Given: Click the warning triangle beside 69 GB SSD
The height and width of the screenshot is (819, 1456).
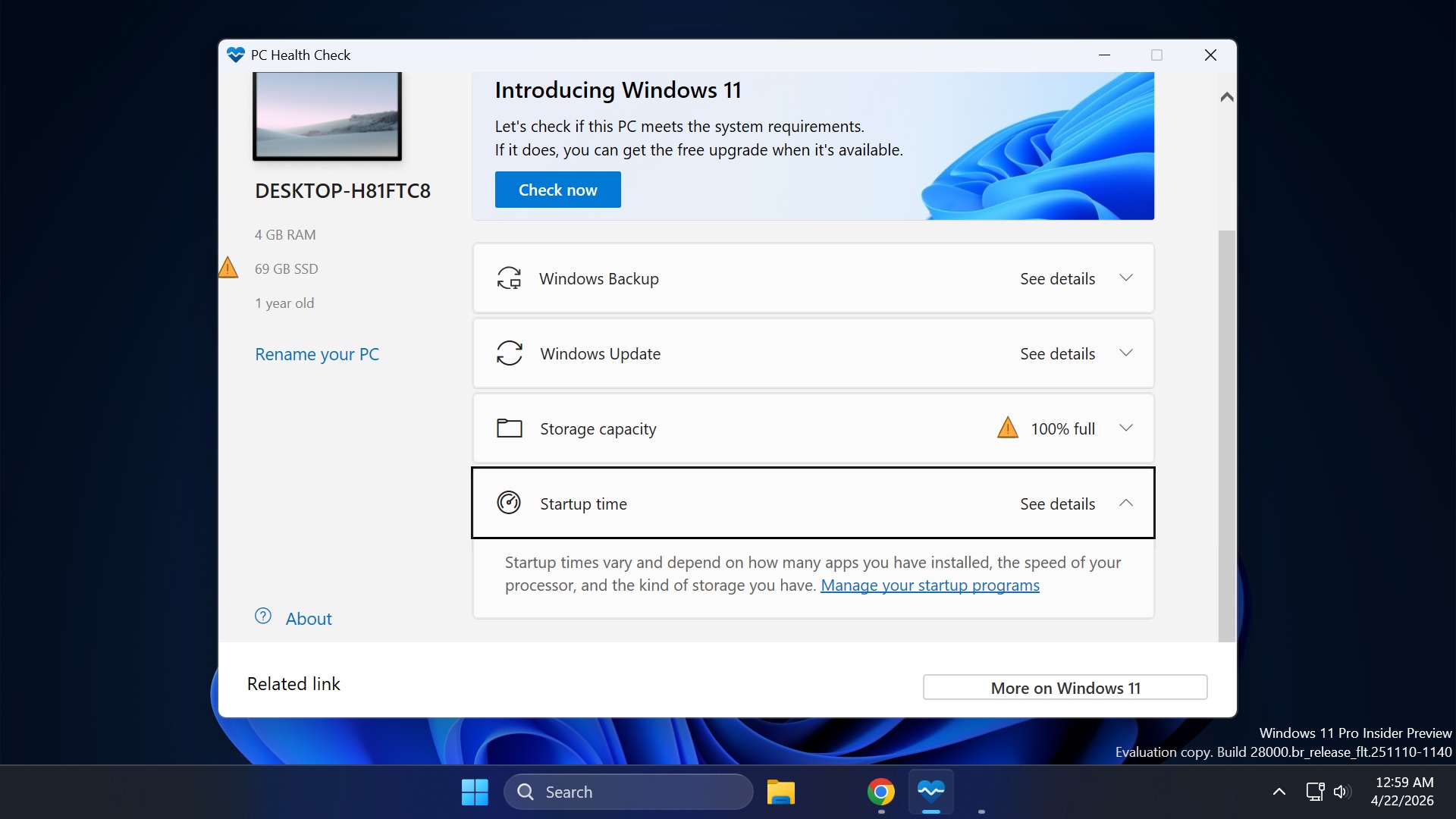Looking at the screenshot, I should pyautogui.click(x=228, y=267).
